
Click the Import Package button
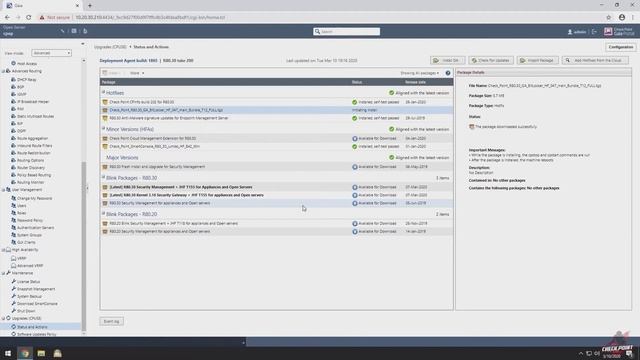click(x=538, y=60)
